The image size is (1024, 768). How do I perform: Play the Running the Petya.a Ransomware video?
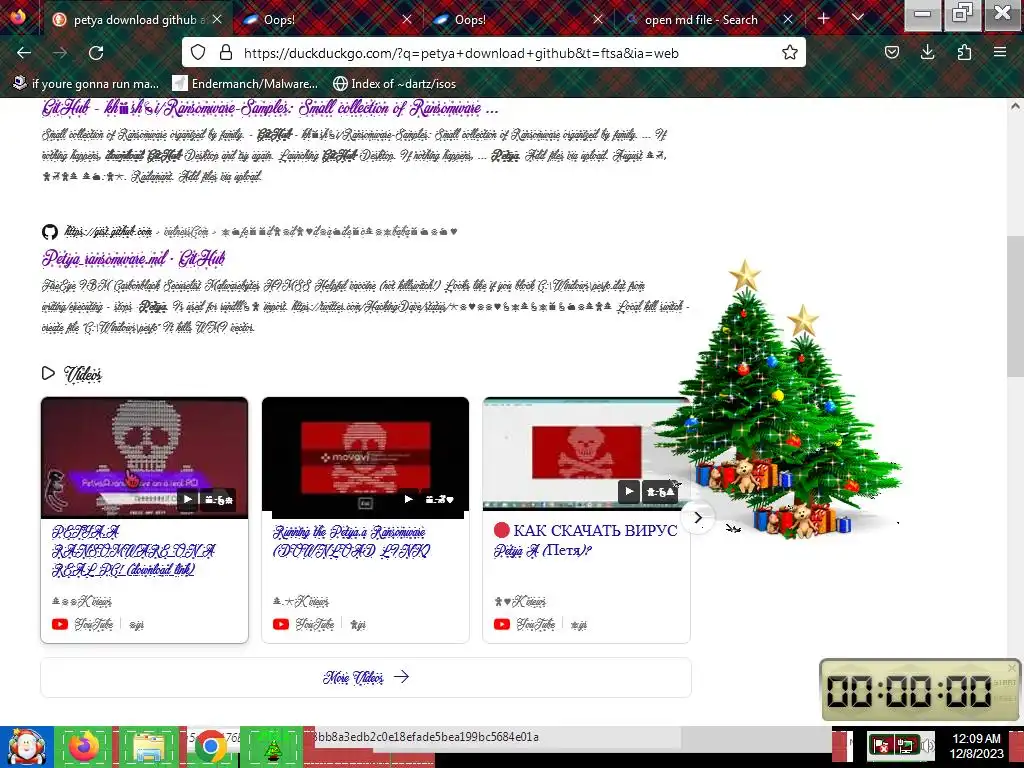coord(408,500)
